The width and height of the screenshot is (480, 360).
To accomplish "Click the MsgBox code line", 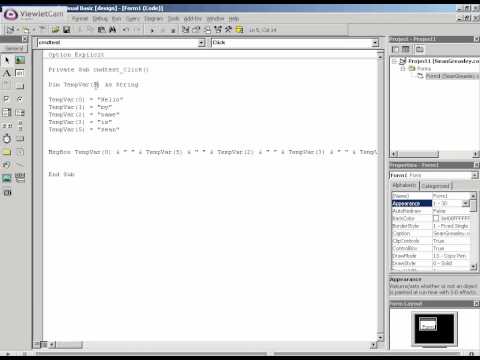I will pos(213,152).
